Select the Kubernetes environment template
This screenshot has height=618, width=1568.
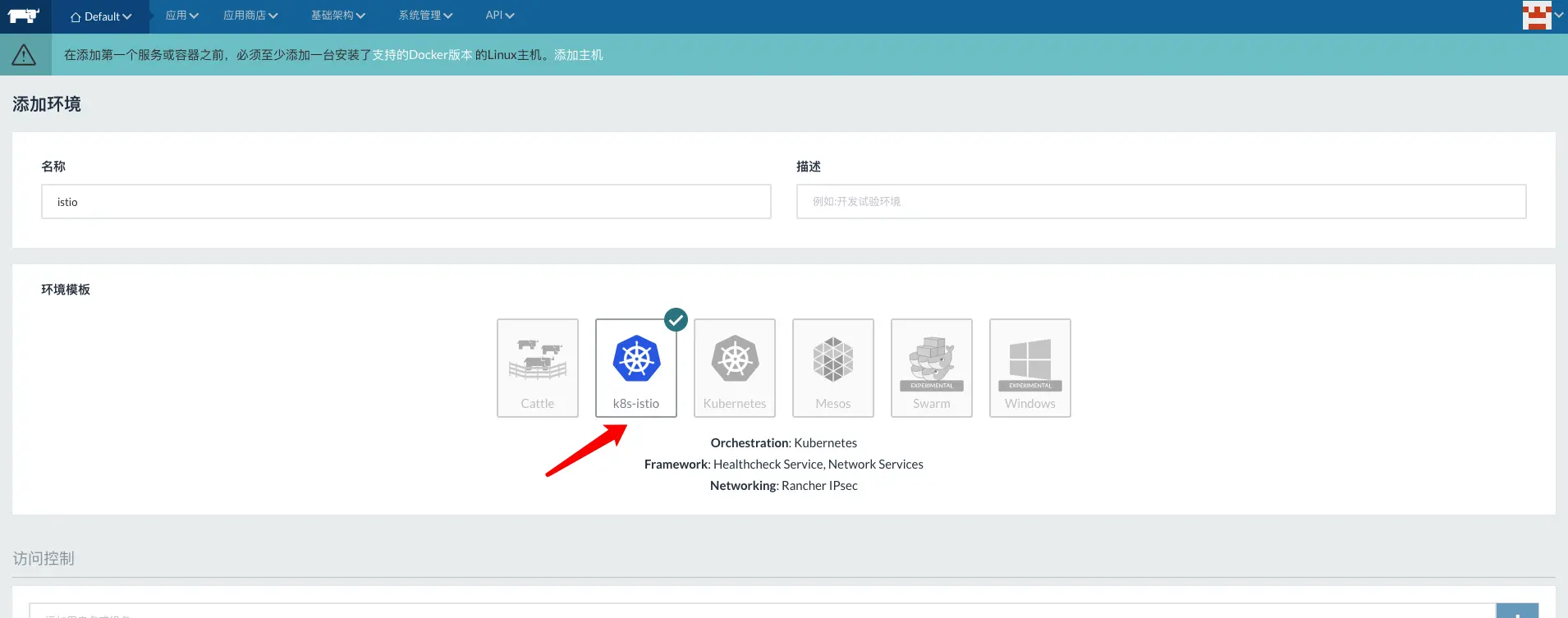click(735, 368)
